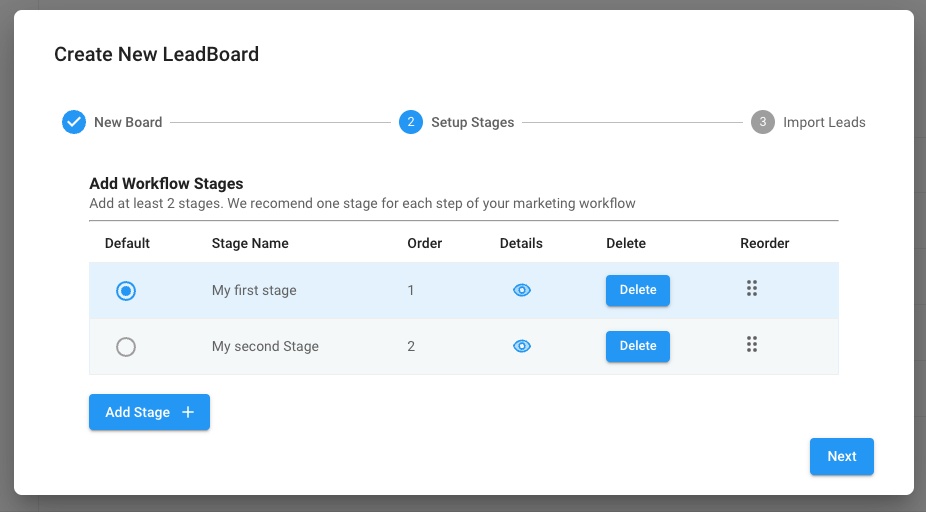Click the New Board checkmark step icon
The image size is (926, 512).
74,122
